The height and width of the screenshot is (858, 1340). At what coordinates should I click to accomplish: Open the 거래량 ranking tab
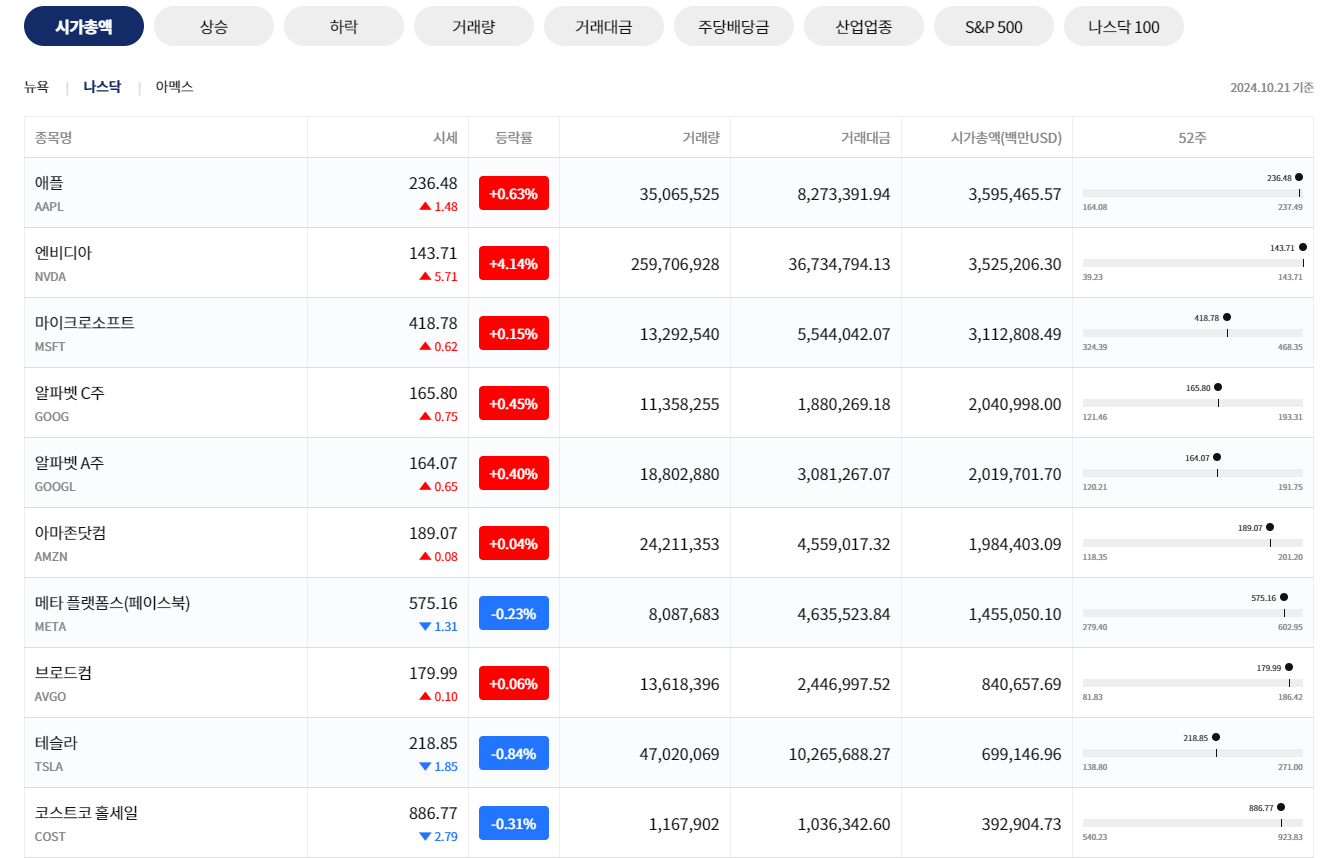point(474,26)
